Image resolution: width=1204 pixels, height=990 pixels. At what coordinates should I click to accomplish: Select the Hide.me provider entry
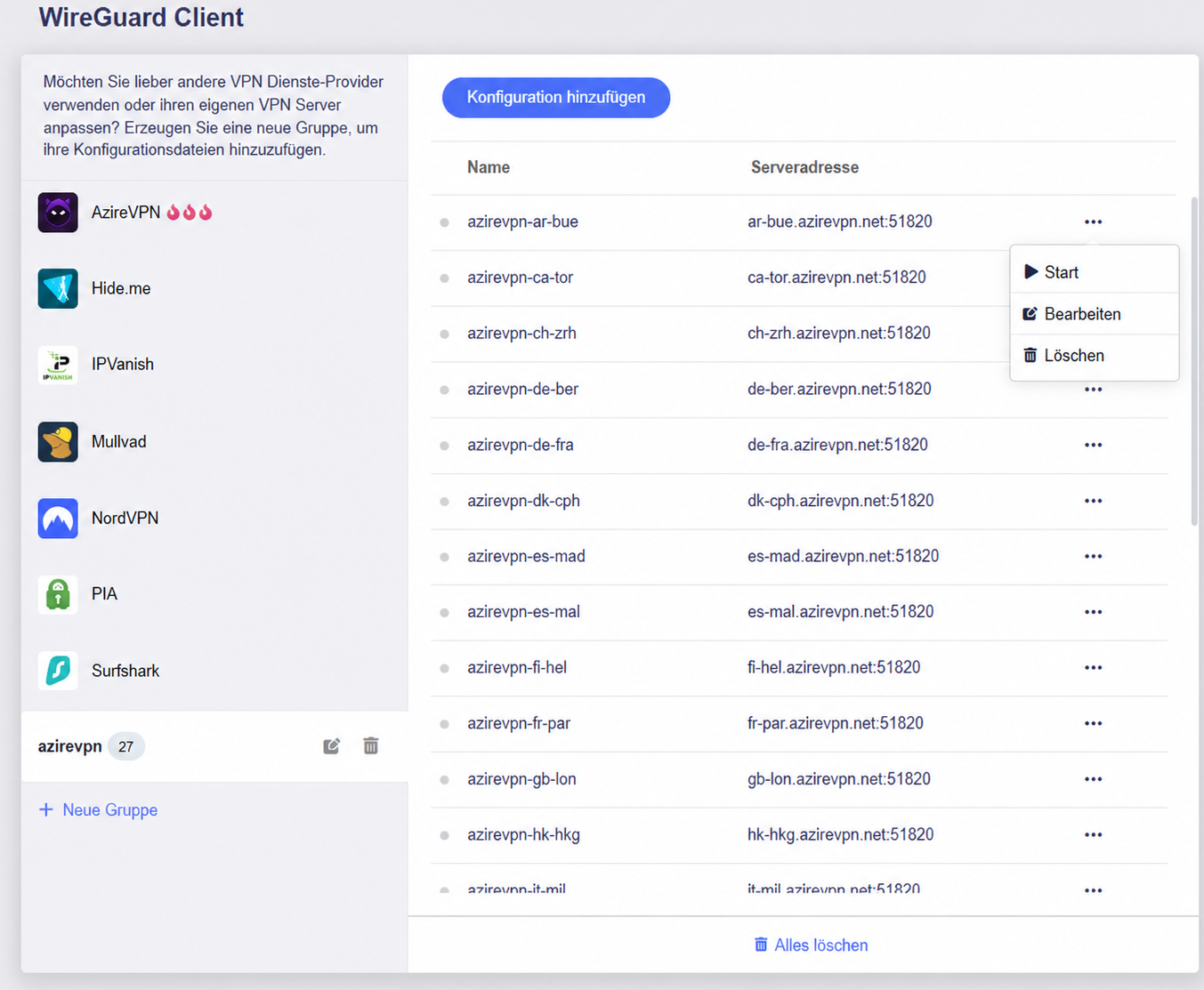click(214, 288)
